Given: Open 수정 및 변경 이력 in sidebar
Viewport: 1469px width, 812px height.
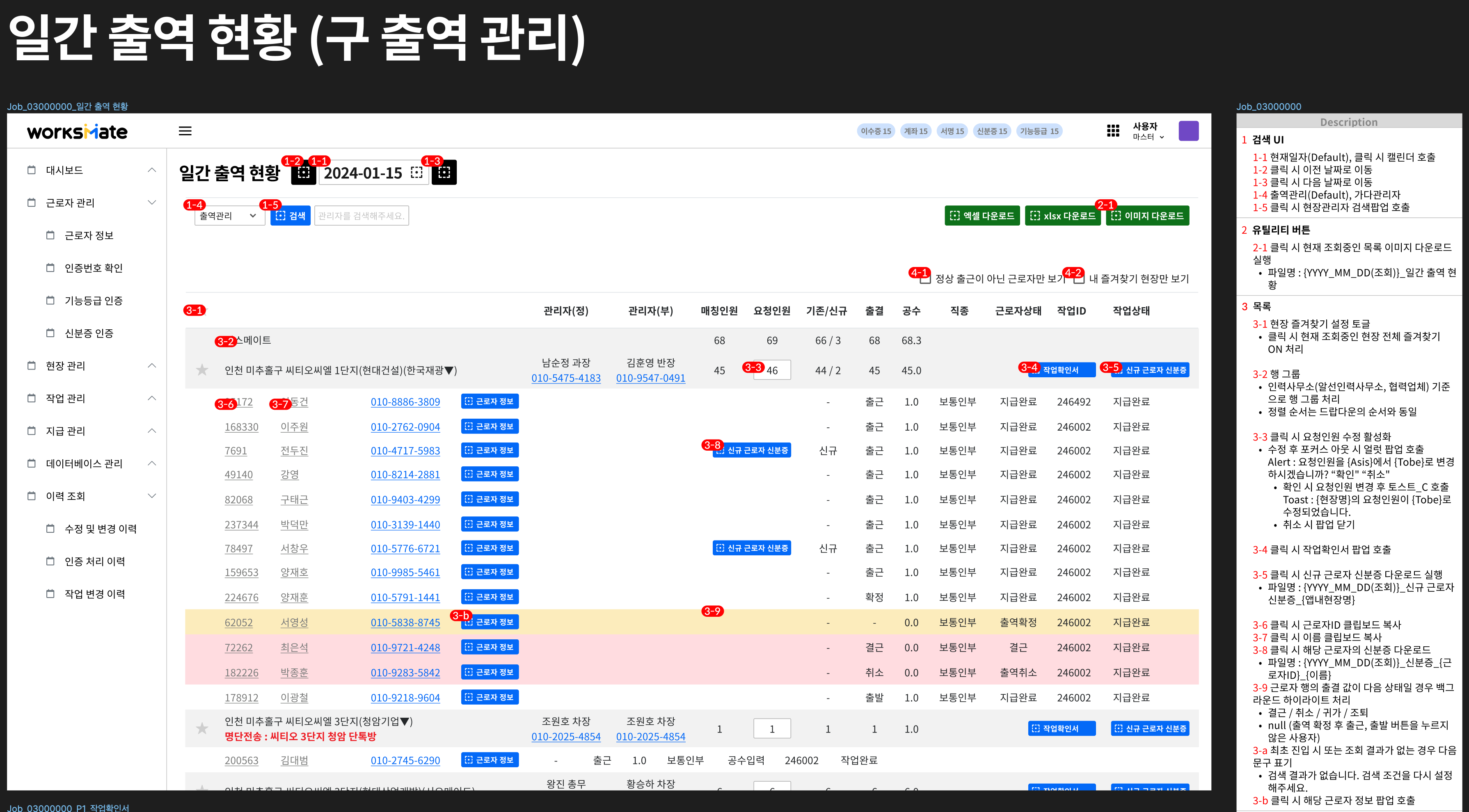Looking at the screenshot, I should [x=101, y=529].
